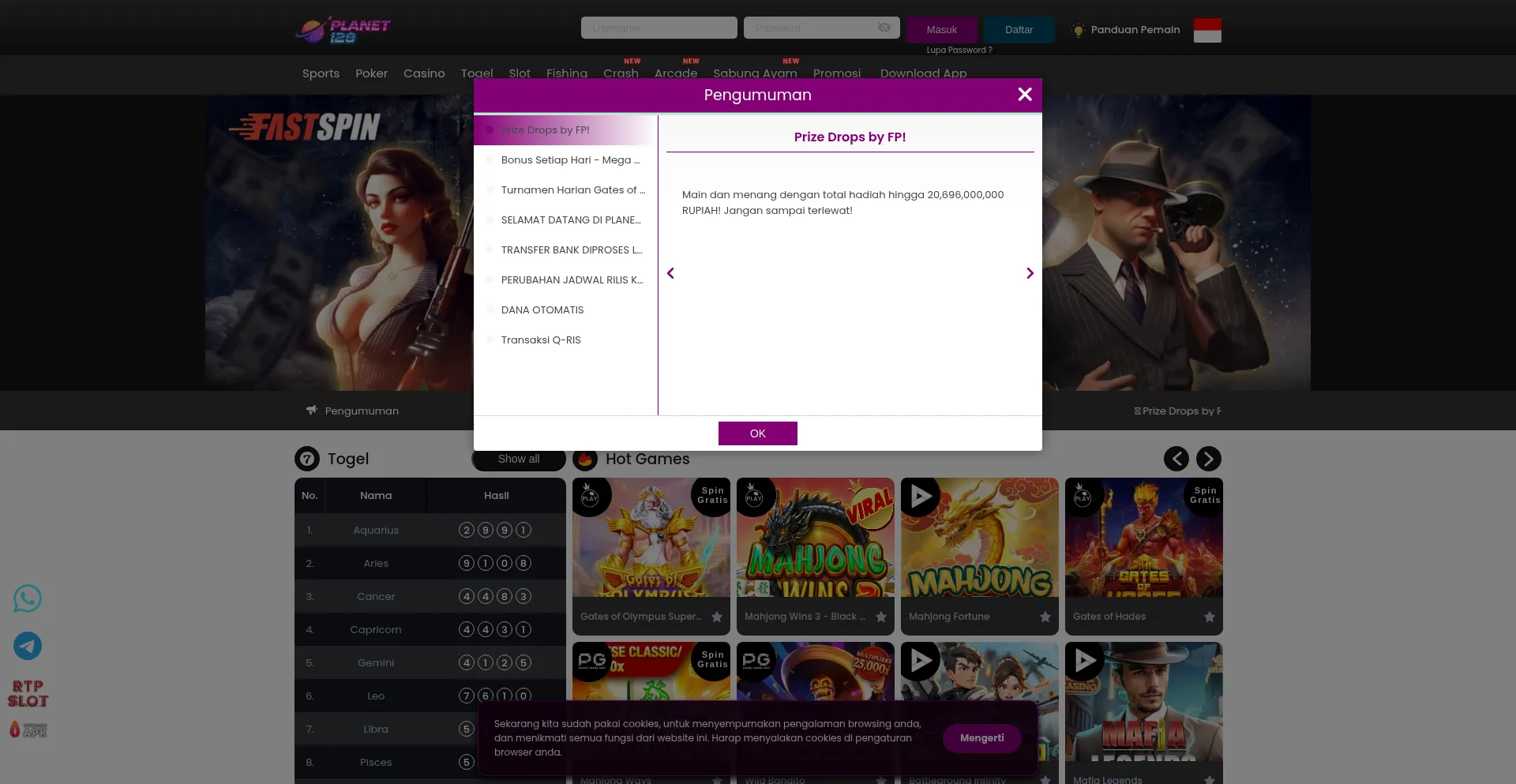Viewport: 1516px width, 784px height.
Task: Open Mafia Legends game thumbnail
Action: click(x=1144, y=702)
